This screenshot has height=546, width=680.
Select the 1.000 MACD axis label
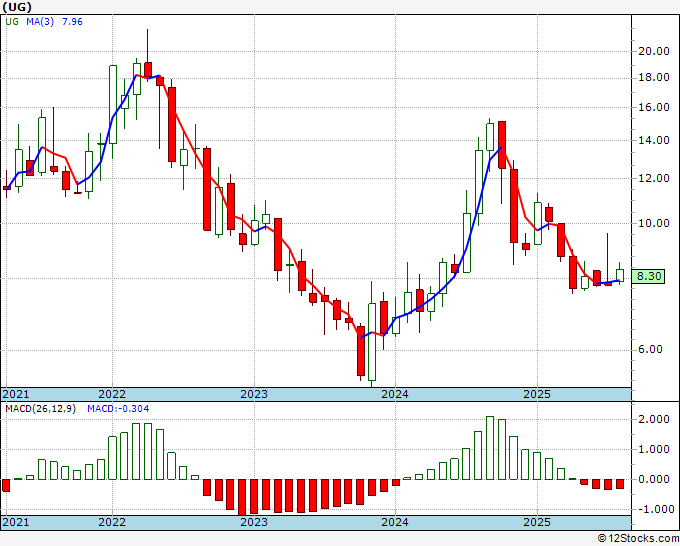coord(654,449)
